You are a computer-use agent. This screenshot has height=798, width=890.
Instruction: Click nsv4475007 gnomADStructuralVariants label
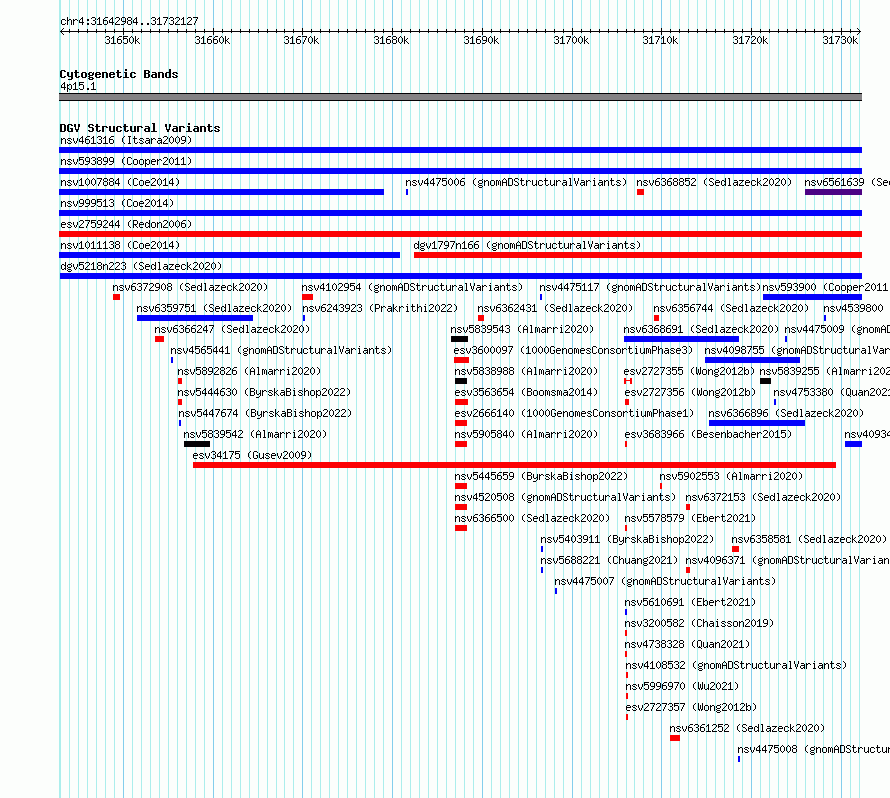point(665,581)
